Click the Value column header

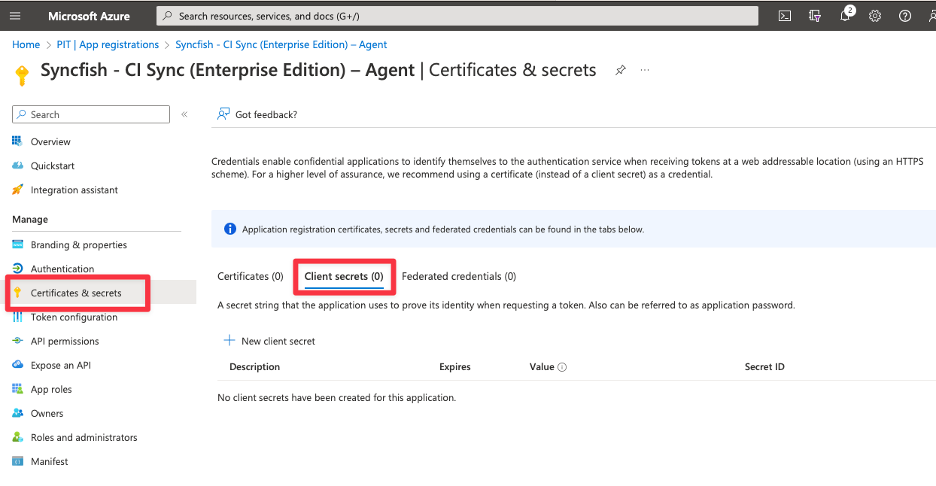[542, 367]
